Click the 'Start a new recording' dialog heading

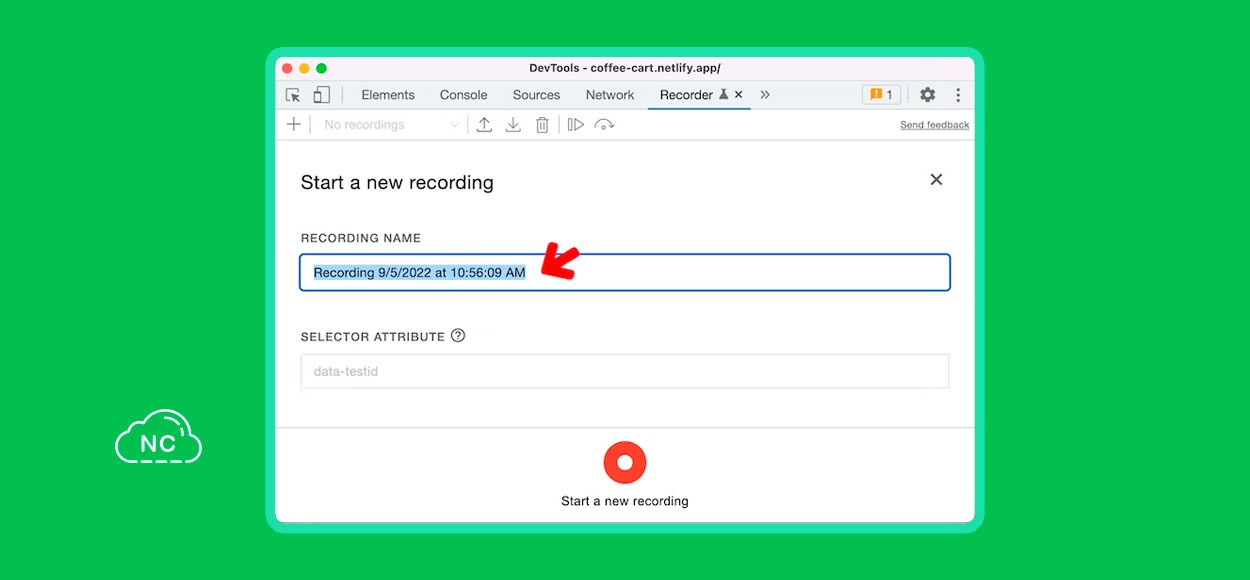[x=397, y=182]
